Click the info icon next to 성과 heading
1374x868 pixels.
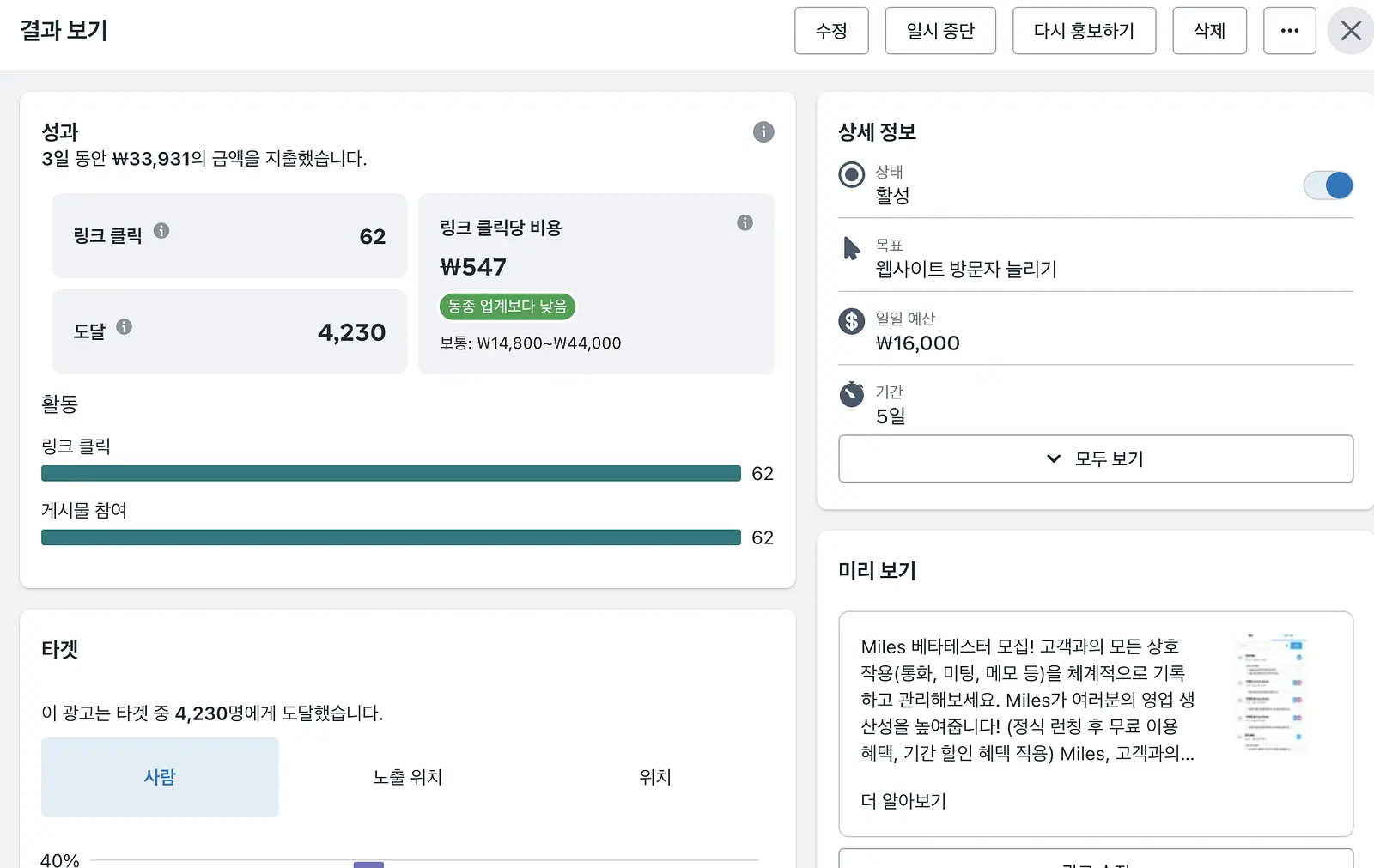[763, 132]
